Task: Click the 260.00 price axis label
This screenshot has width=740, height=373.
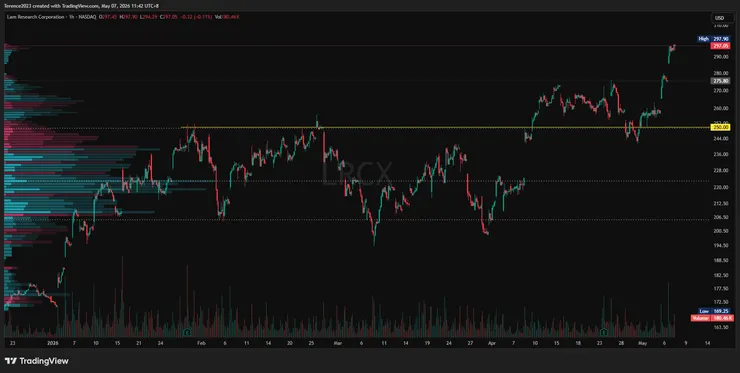Action: click(720, 109)
